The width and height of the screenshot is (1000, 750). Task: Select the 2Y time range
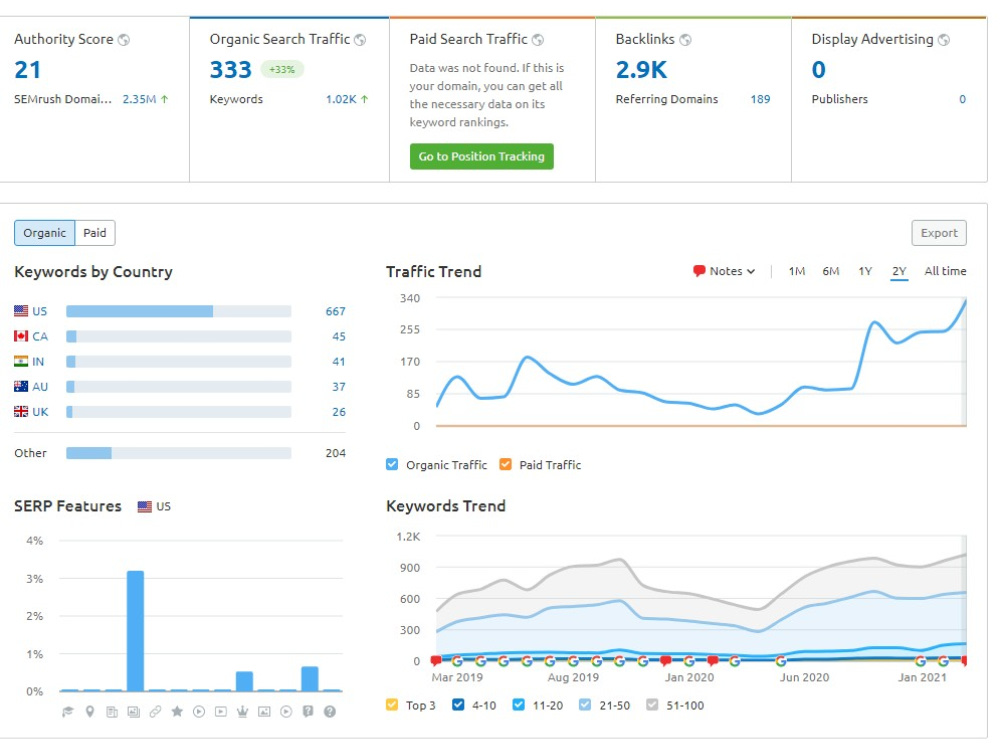(899, 271)
